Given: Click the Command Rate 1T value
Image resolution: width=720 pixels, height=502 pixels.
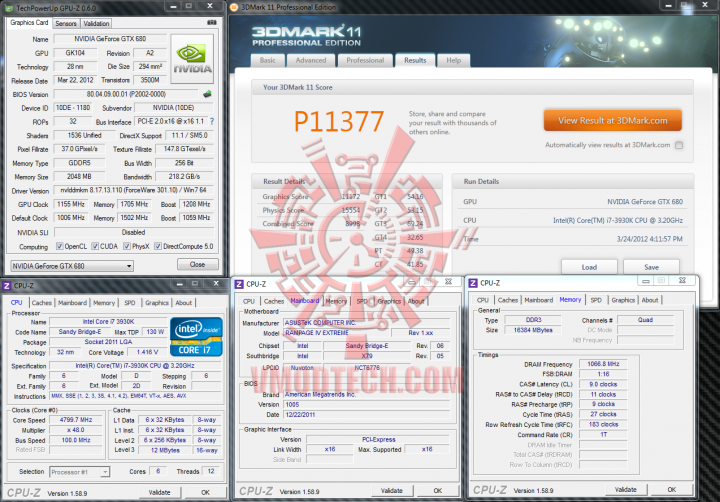Looking at the screenshot, I should point(603,434).
